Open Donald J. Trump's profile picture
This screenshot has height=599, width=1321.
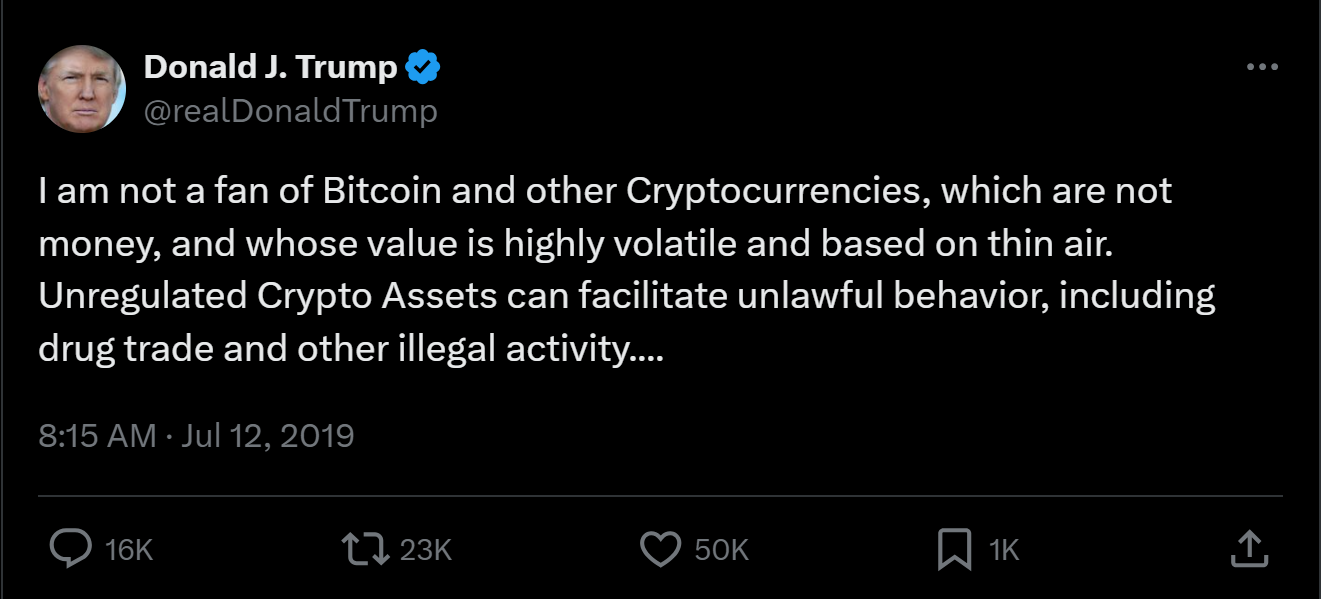click(x=82, y=89)
